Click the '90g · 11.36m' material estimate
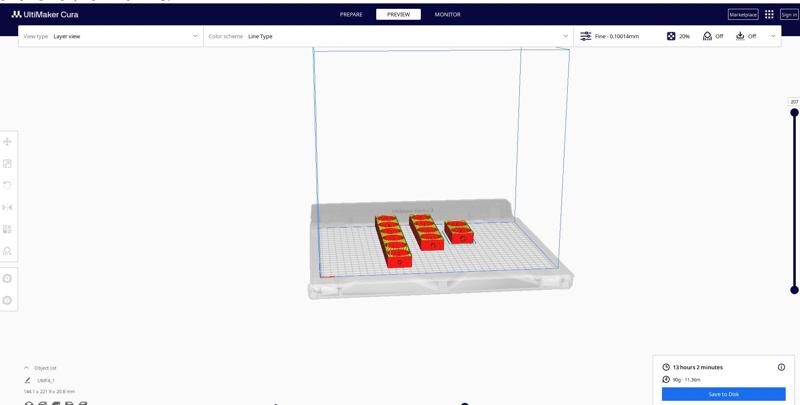This screenshot has height=405, width=800. click(686, 380)
